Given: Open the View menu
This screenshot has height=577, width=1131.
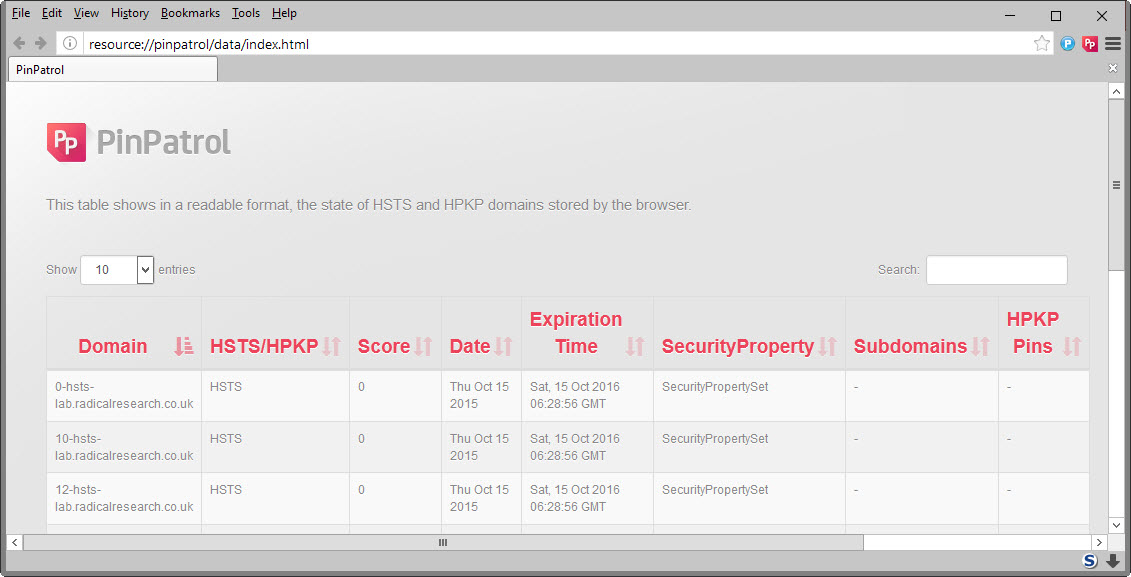Looking at the screenshot, I should [x=87, y=13].
